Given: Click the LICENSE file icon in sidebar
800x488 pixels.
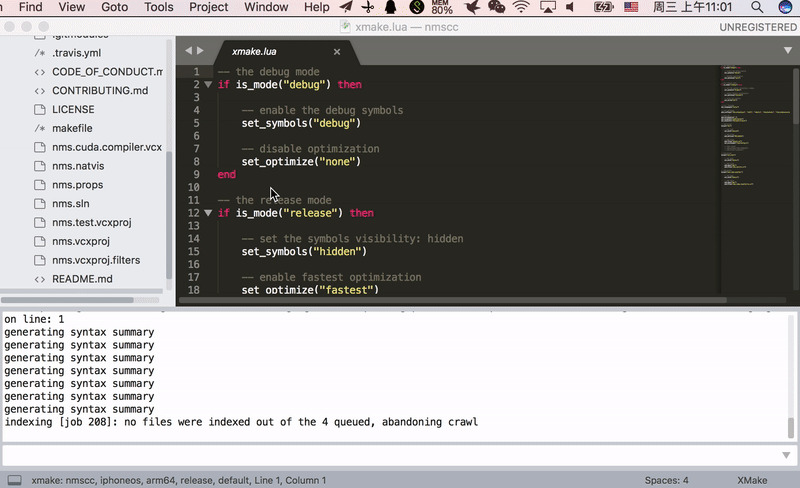Looking at the screenshot, I should click(39, 109).
